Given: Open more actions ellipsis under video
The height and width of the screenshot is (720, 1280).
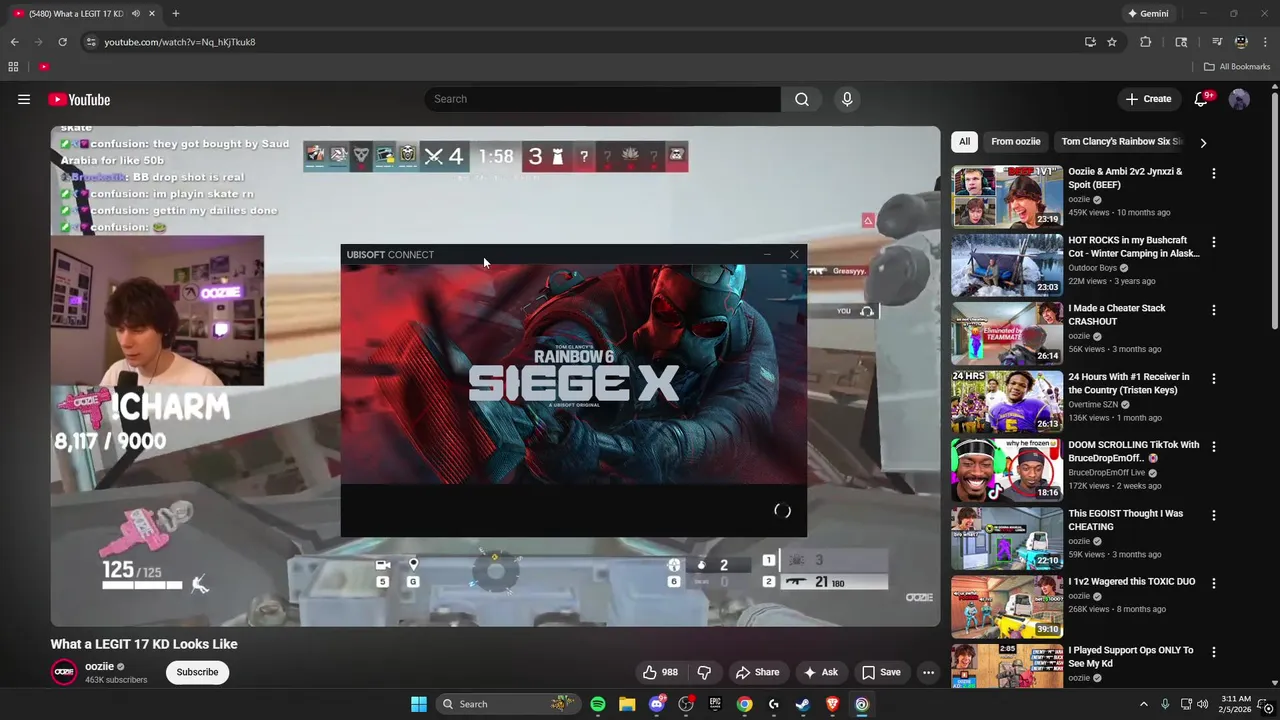Looking at the screenshot, I should 928,672.
